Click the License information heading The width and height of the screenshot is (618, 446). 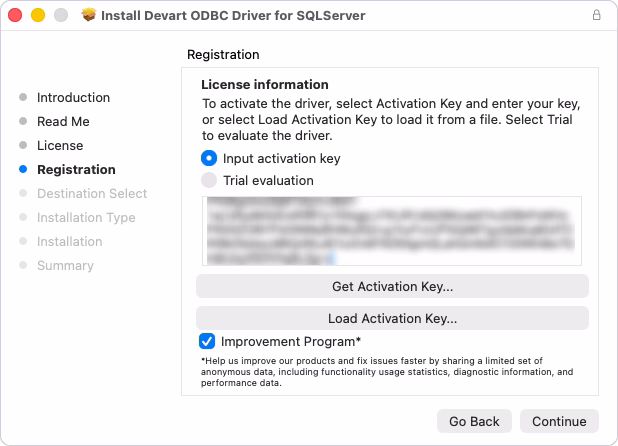click(x=265, y=84)
